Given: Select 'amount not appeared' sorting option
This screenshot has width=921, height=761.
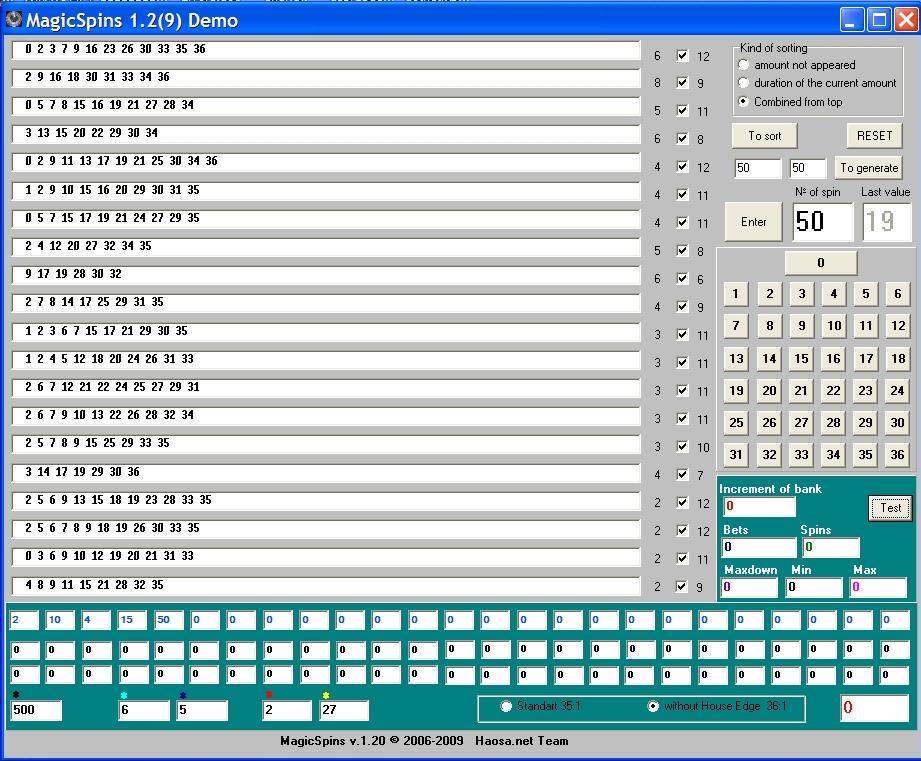Looking at the screenshot, I should tap(744, 65).
